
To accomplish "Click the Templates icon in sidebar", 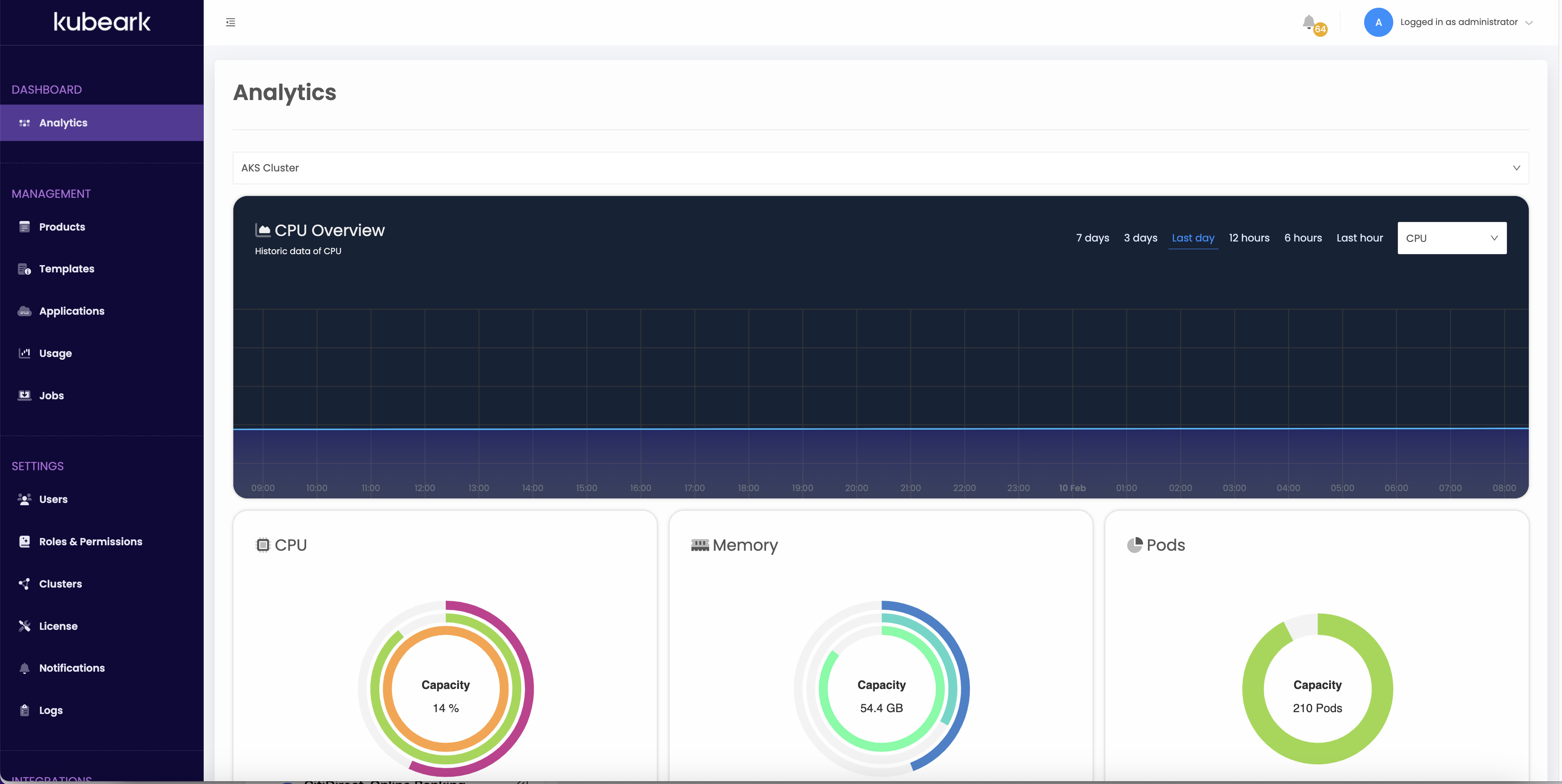I will (24, 269).
